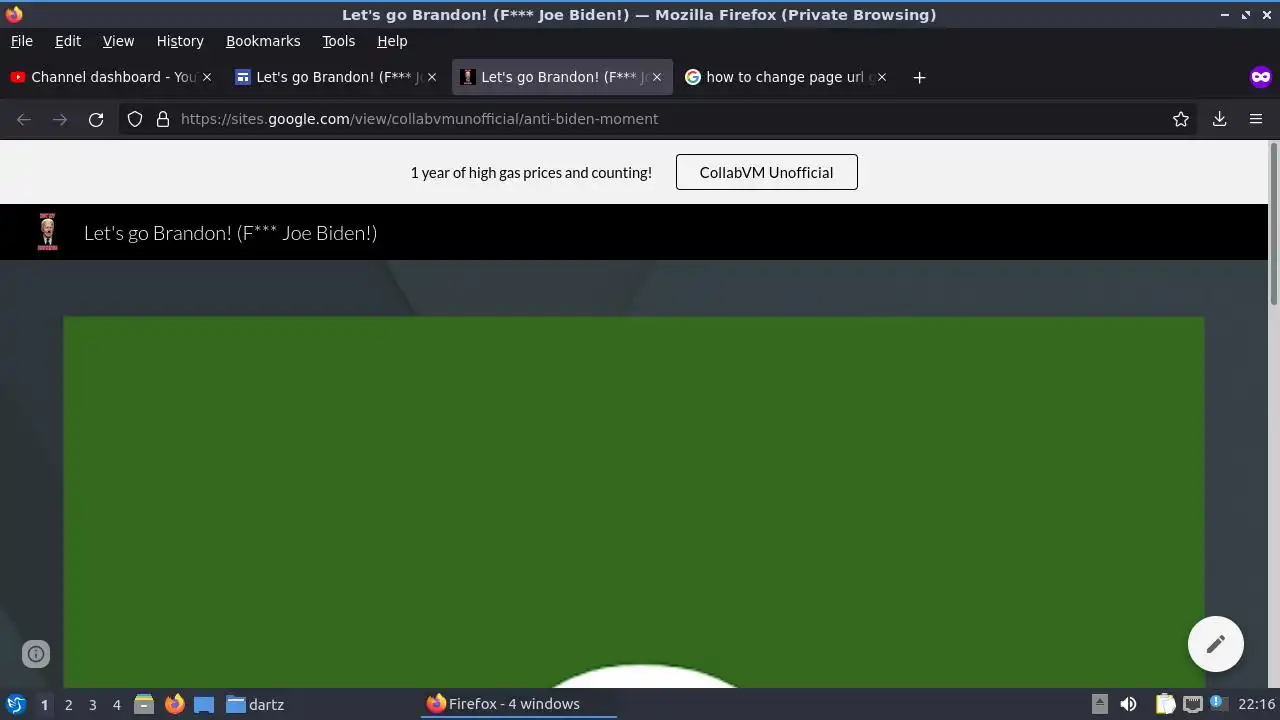The width and height of the screenshot is (1280, 720).
Task: Open the History menu
Action: (180, 41)
